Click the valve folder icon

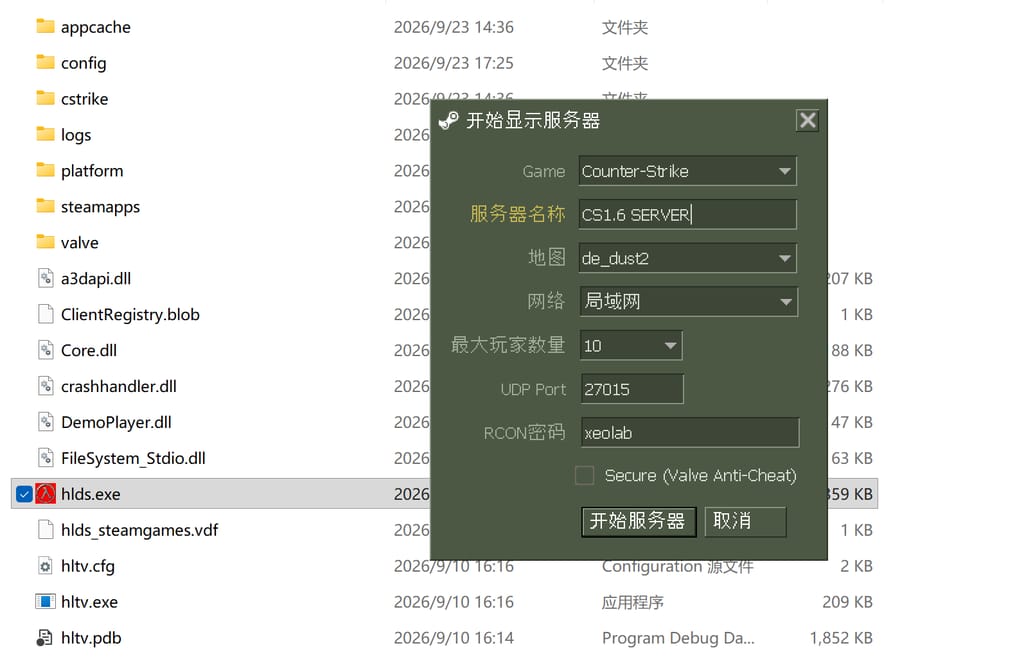click(45, 242)
